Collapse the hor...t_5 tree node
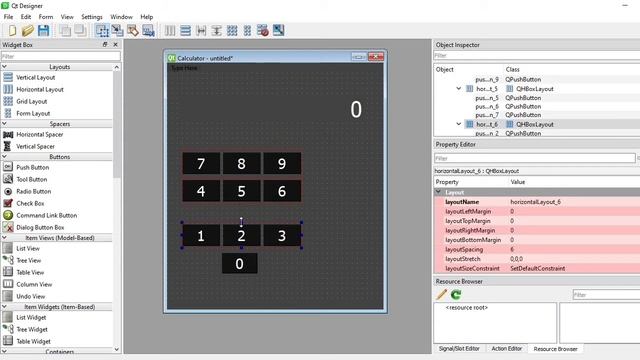This screenshot has height=360, width=640. point(459,89)
